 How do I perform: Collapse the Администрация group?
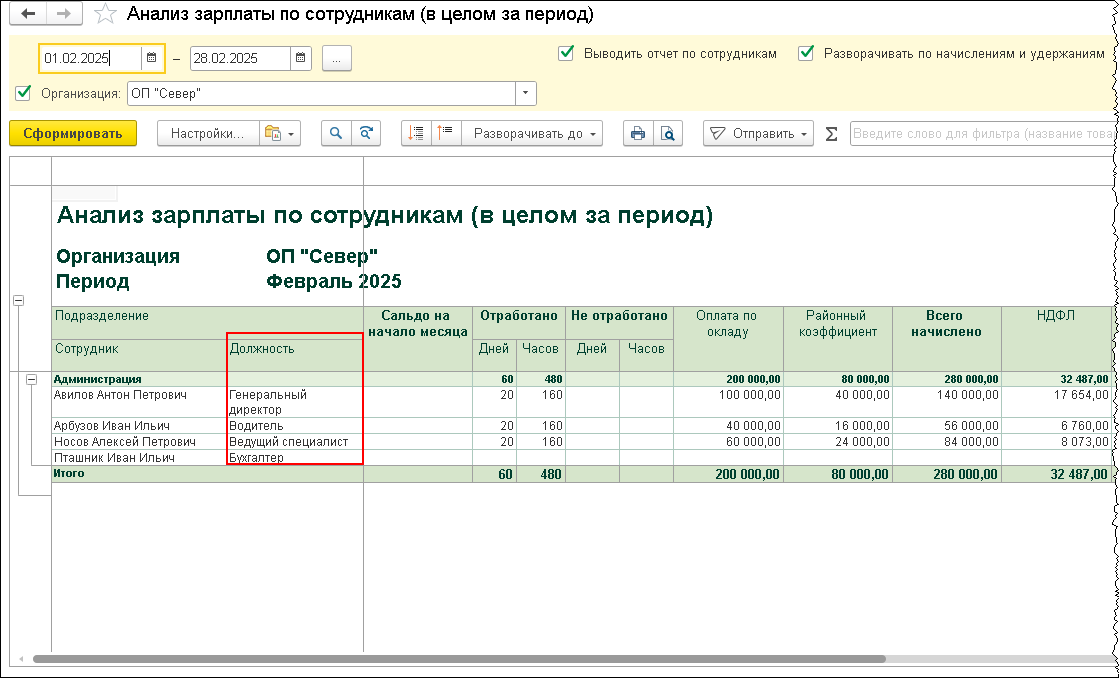tap(31, 380)
